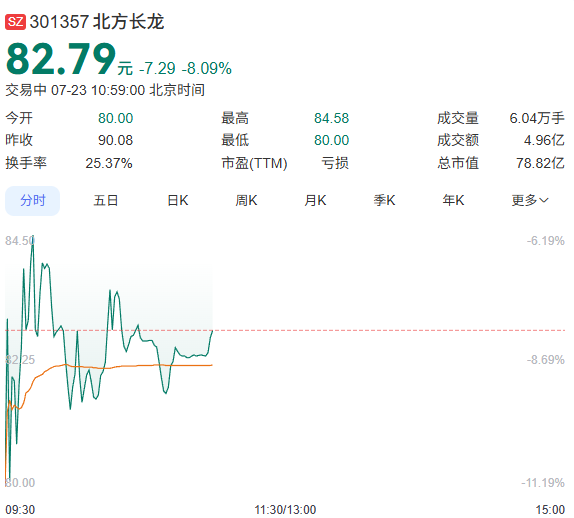Click the price change -7.29
The height and width of the screenshot is (518, 574).
tap(157, 68)
